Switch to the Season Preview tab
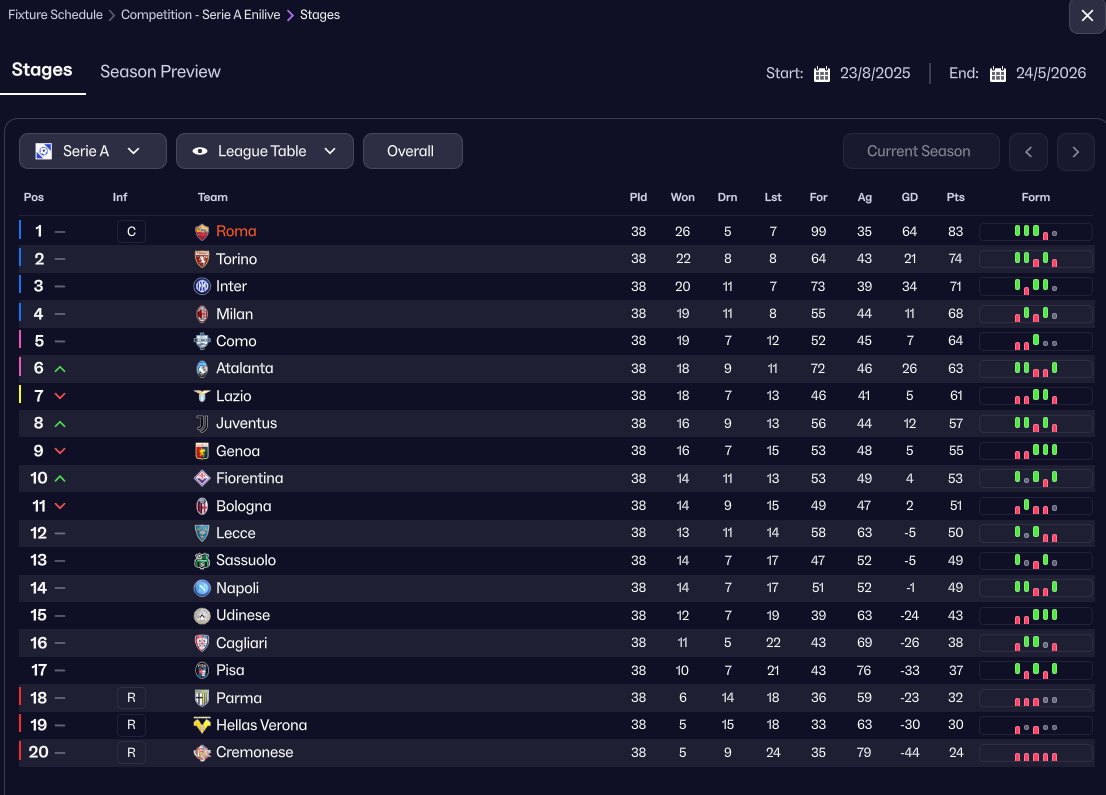Screen dimensions: 1106x795 [160, 72]
